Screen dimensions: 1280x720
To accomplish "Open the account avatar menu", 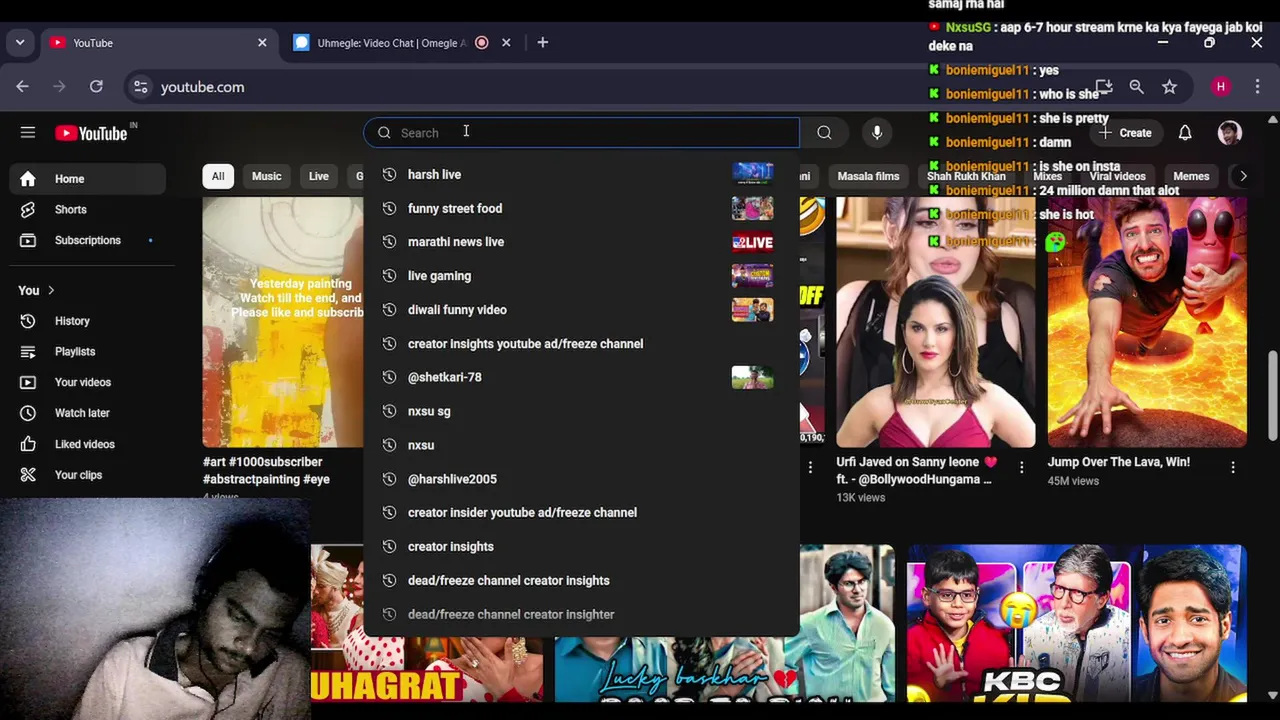I will pos(1230,133).
